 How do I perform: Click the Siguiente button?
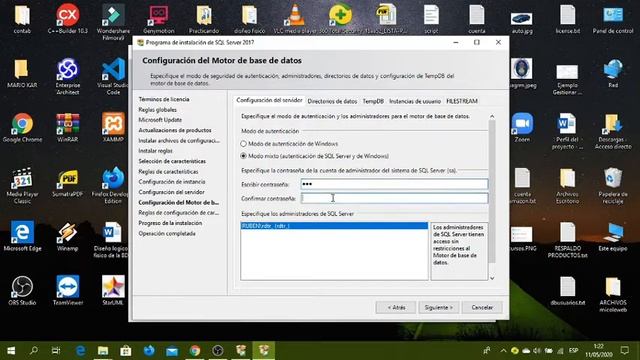(438, 307)
